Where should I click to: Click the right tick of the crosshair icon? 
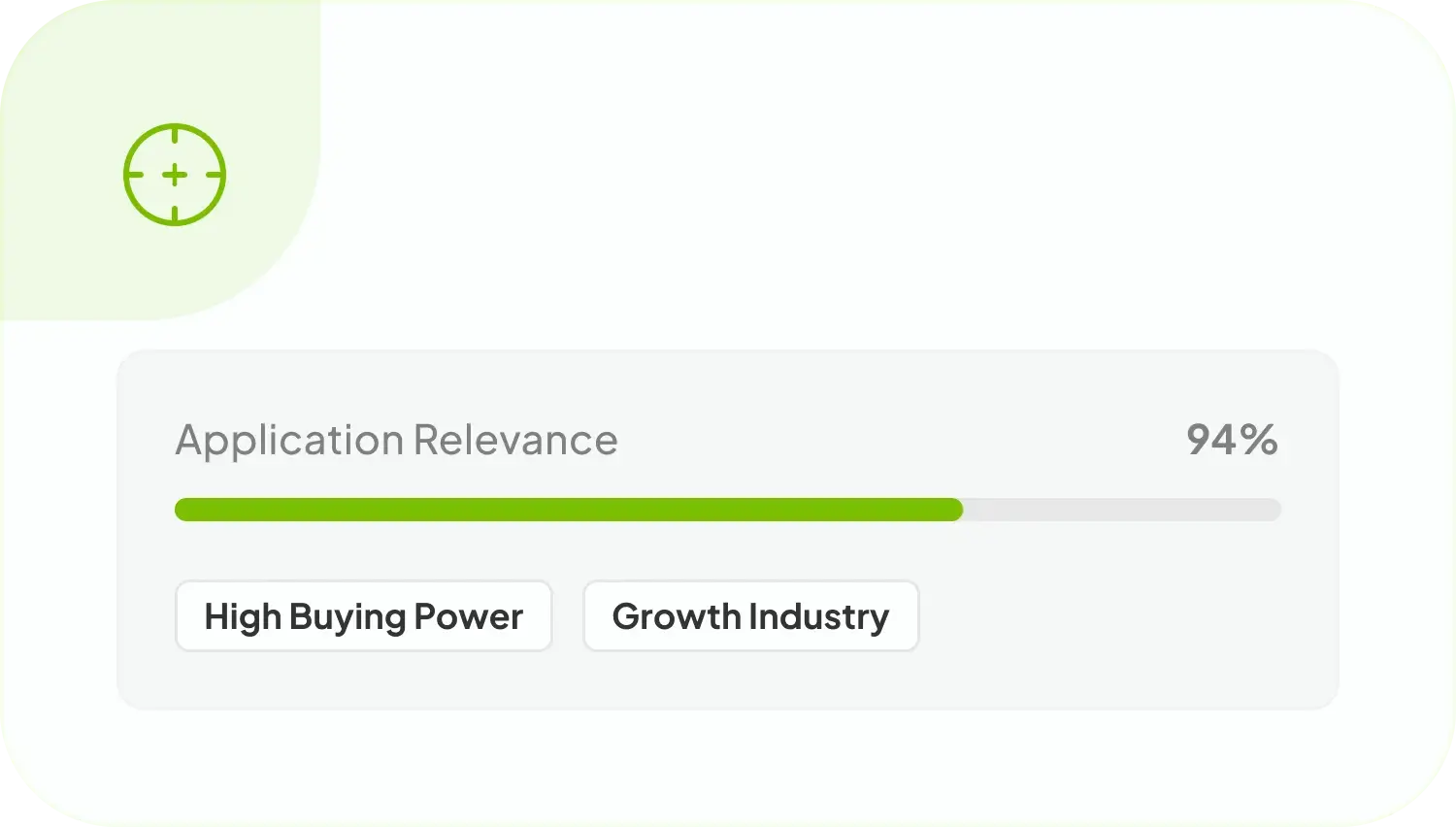pos(215,175)
